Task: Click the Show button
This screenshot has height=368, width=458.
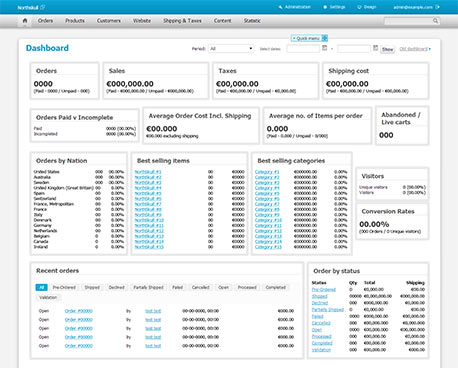Action: click(387, 49)
